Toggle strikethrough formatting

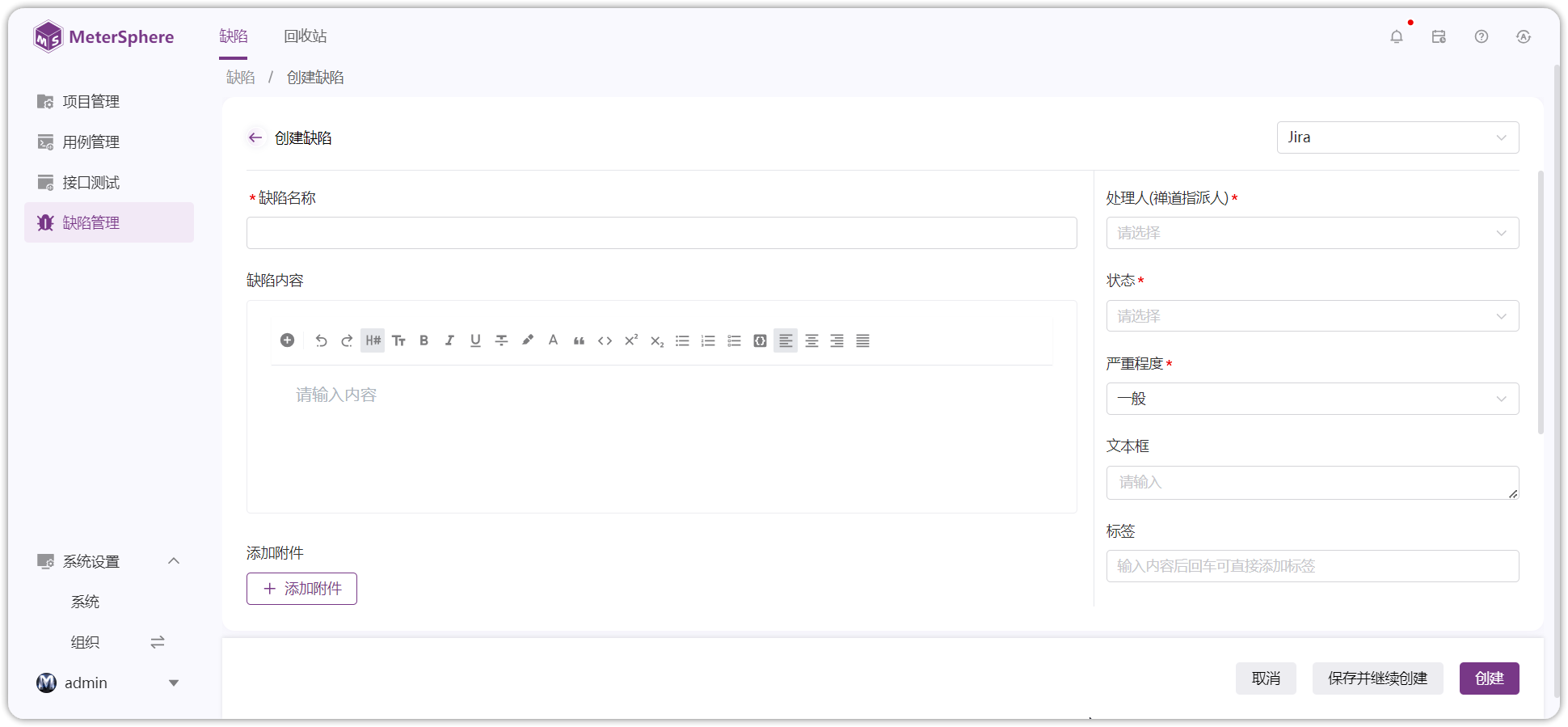(x=501, y=340)
